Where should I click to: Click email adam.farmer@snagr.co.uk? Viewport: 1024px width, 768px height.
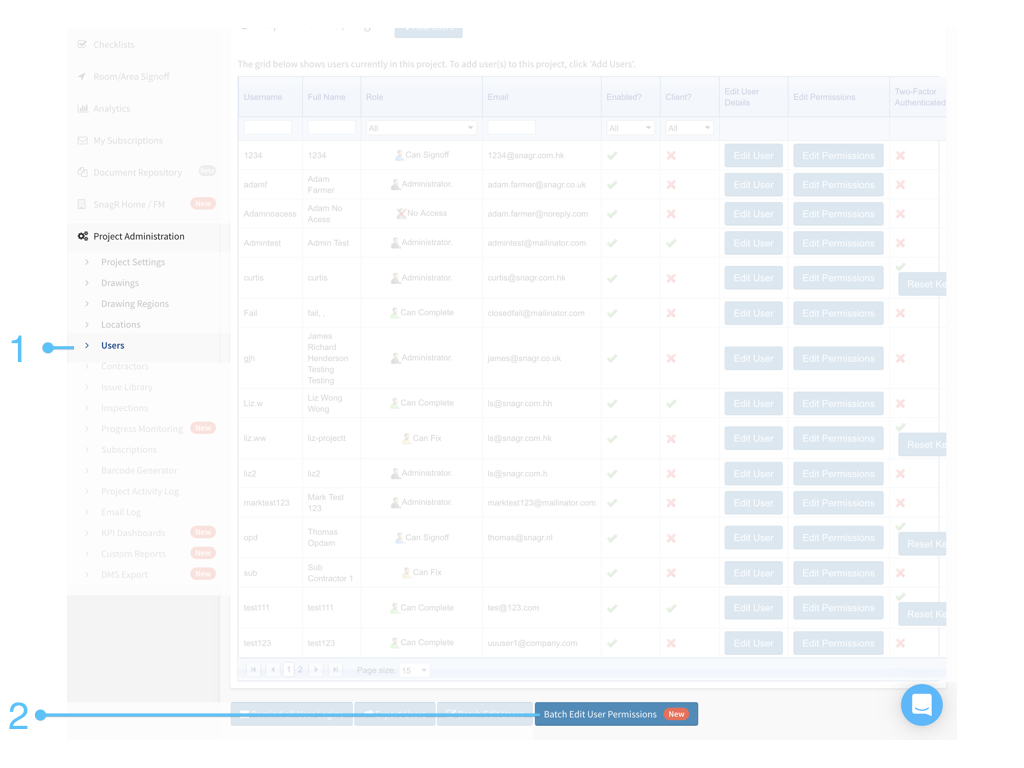537,185
